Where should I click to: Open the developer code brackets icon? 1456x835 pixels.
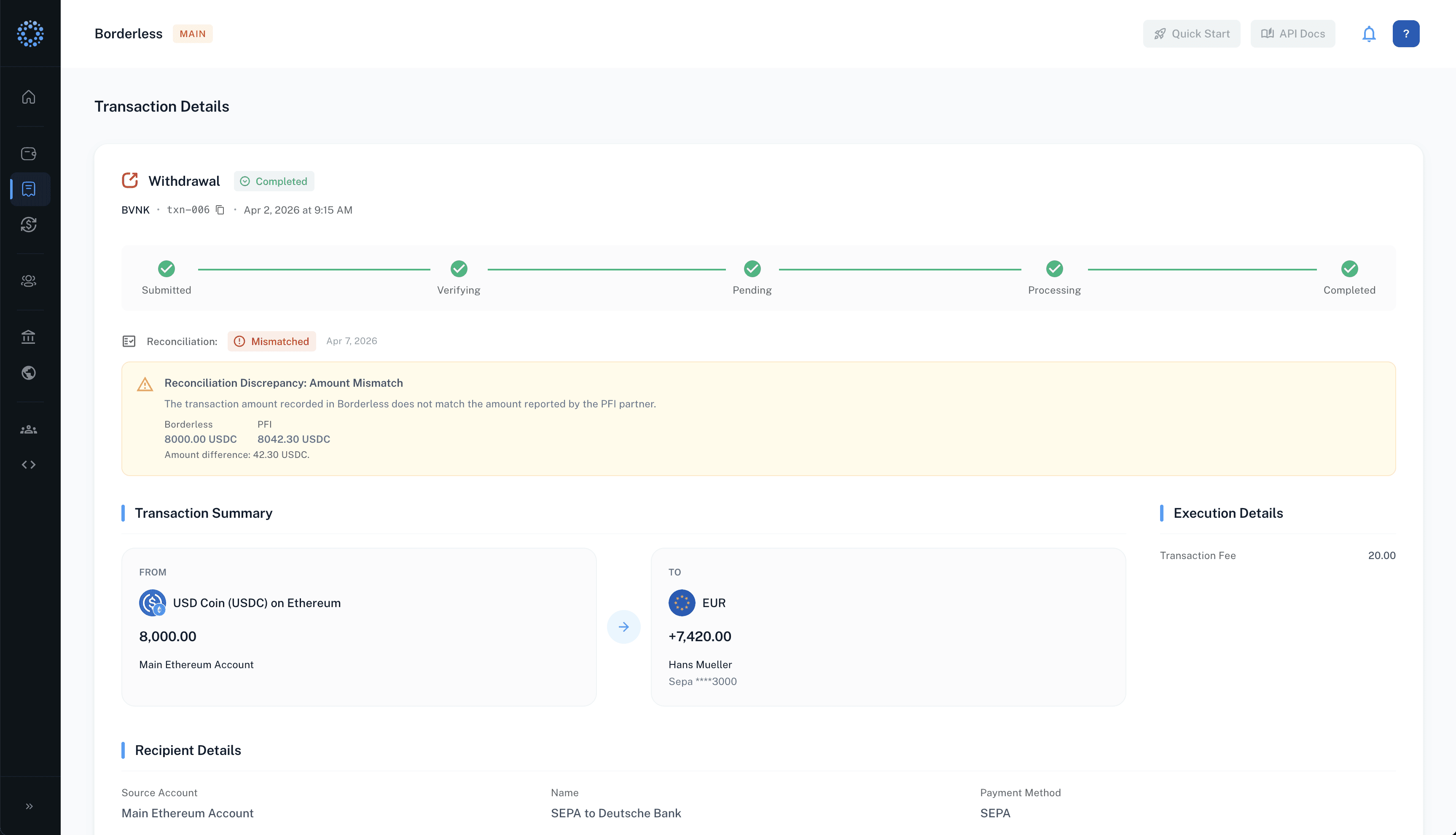(x=29, y=465)
